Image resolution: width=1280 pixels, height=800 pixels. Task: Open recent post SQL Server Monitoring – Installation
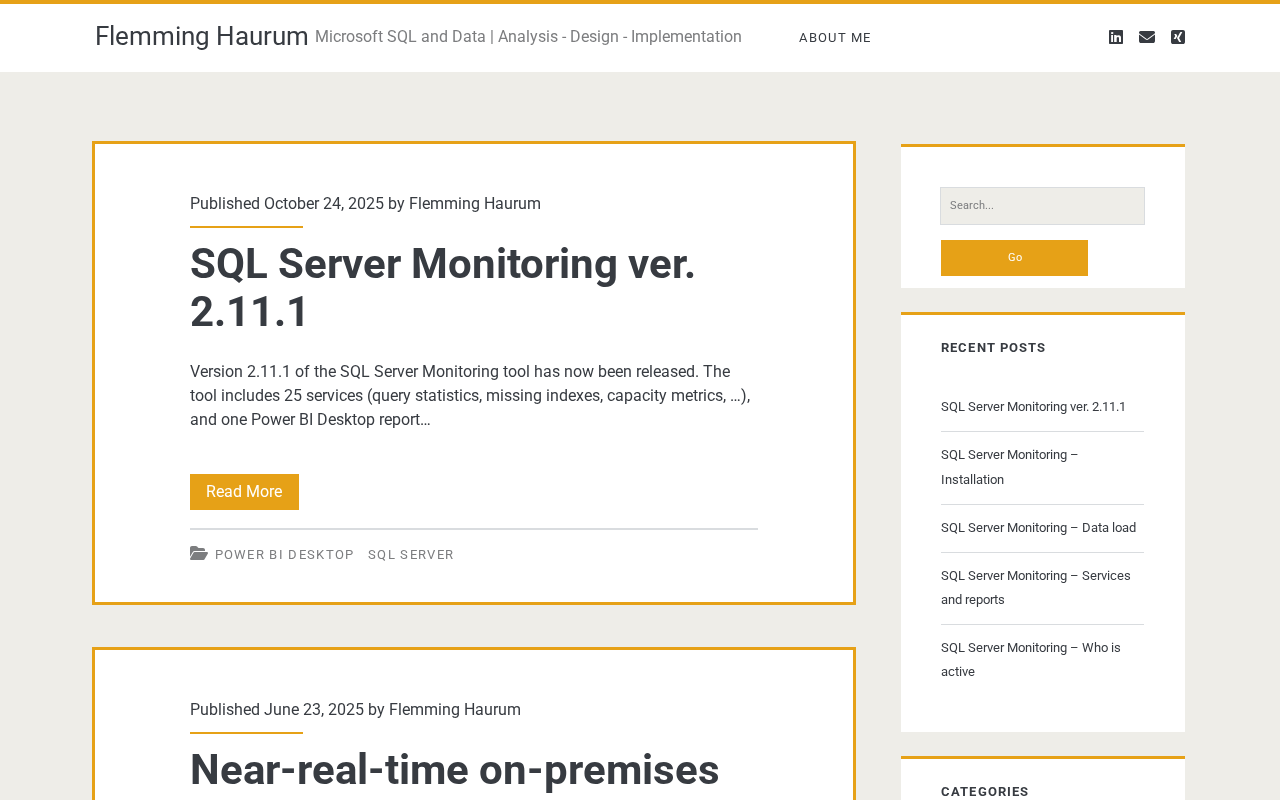pos(1010,467)
